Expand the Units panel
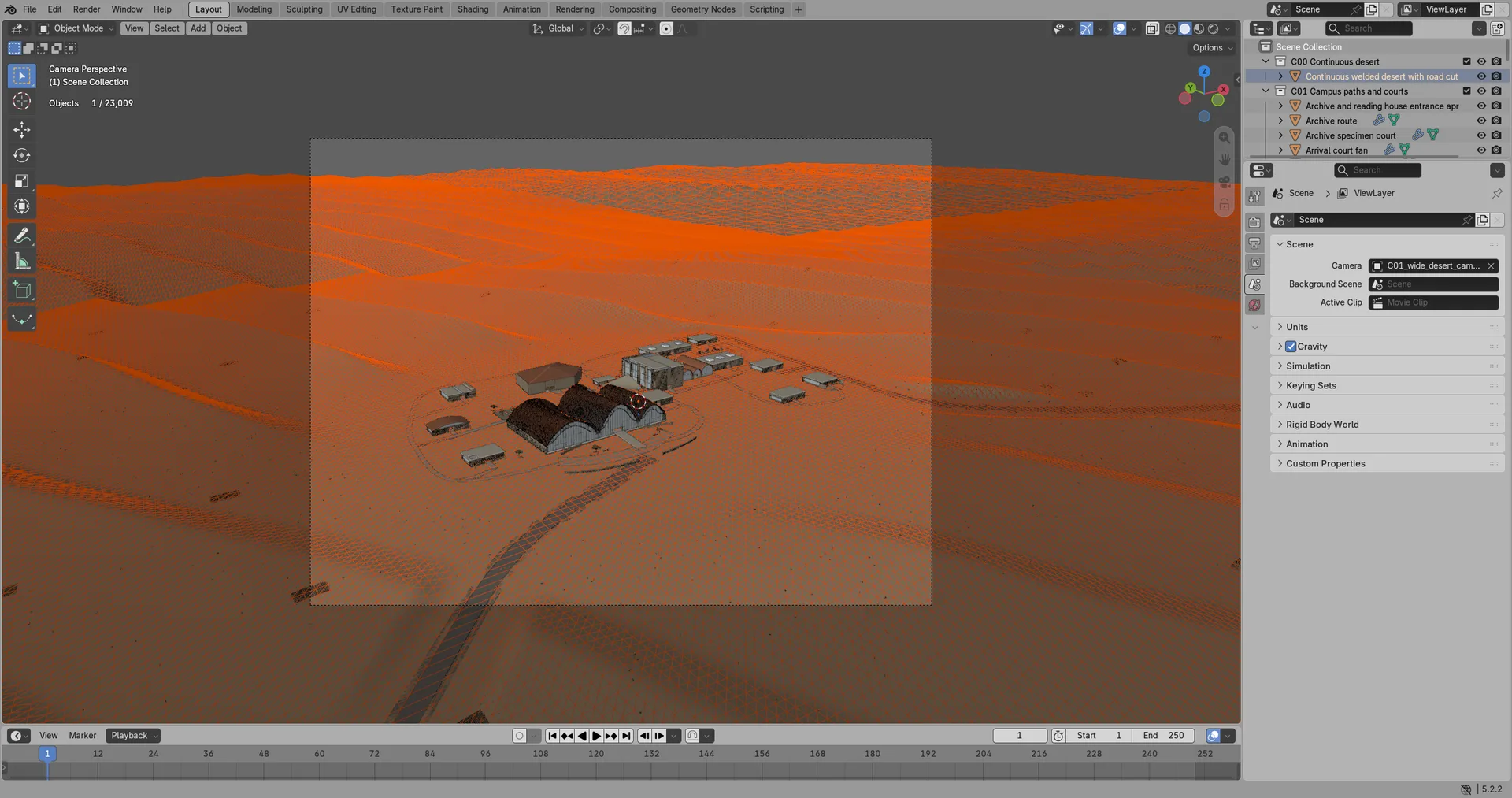This screenshot has width=1512, height=798. pos(1387,327)
